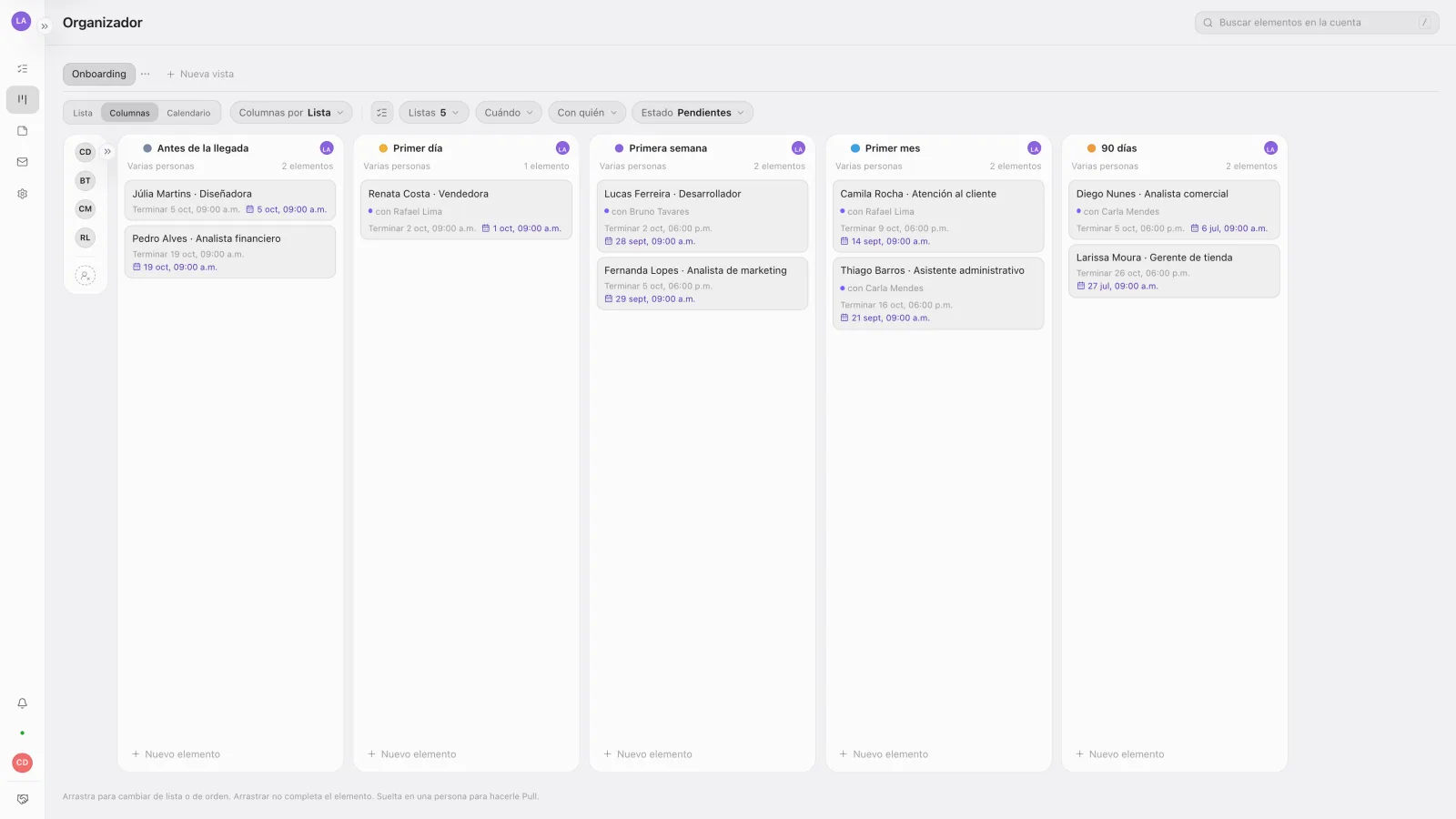Open the Estado Pendientes dropdown

[693, 113]
